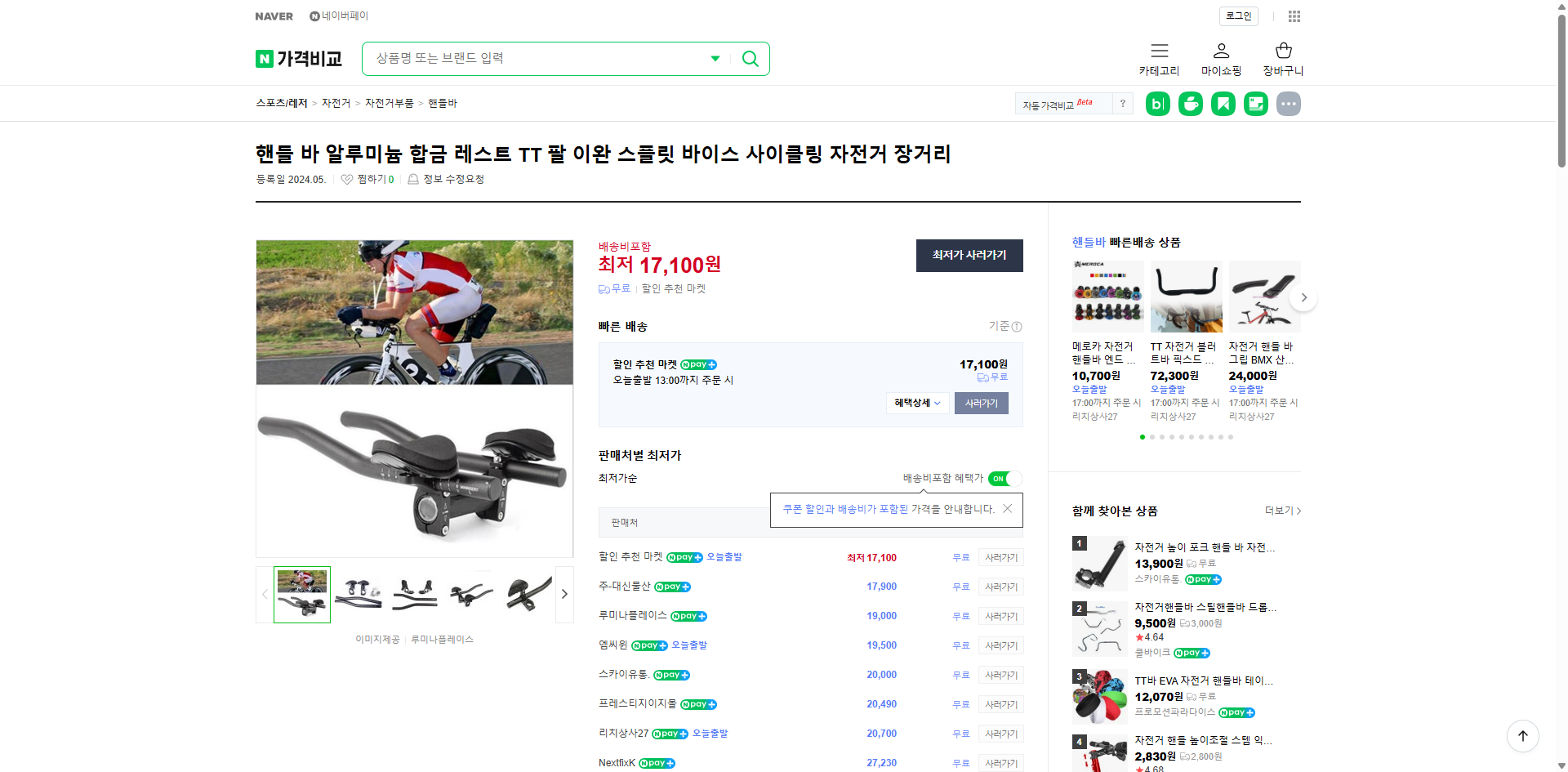Select the first carousel pagination dot

(1143, 437)
